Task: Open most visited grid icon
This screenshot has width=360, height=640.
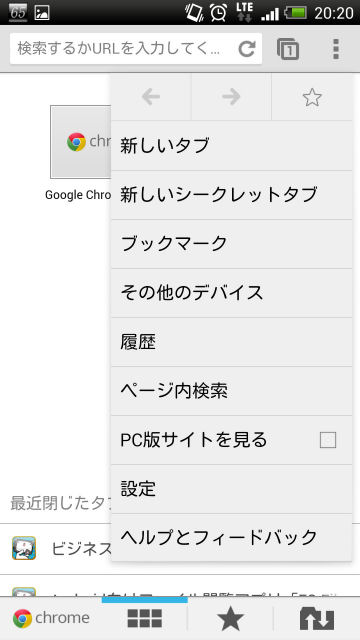Action: (144, 618)
